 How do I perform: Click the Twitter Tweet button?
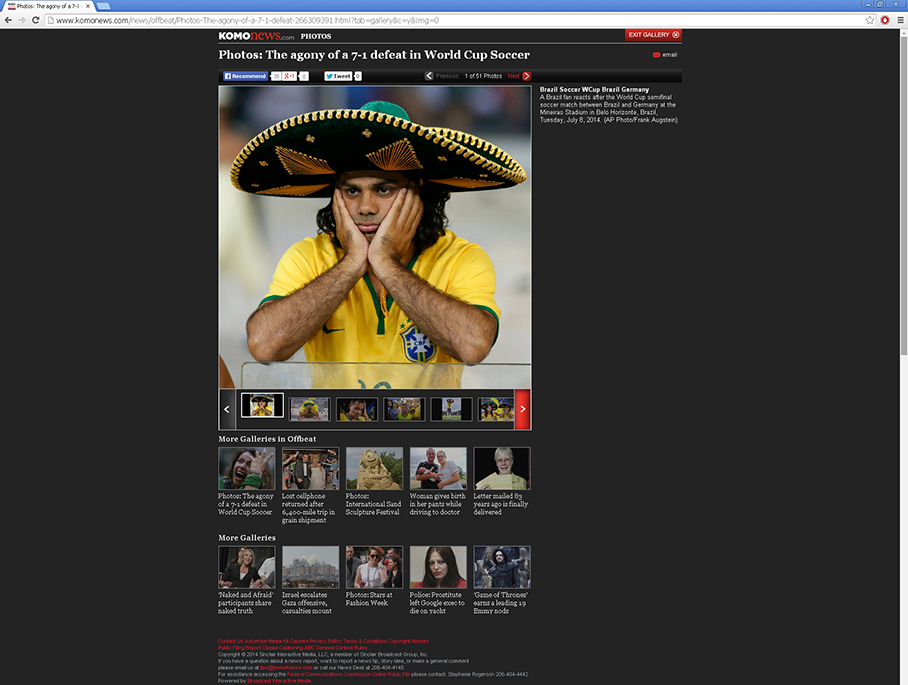tap(338, 76)
